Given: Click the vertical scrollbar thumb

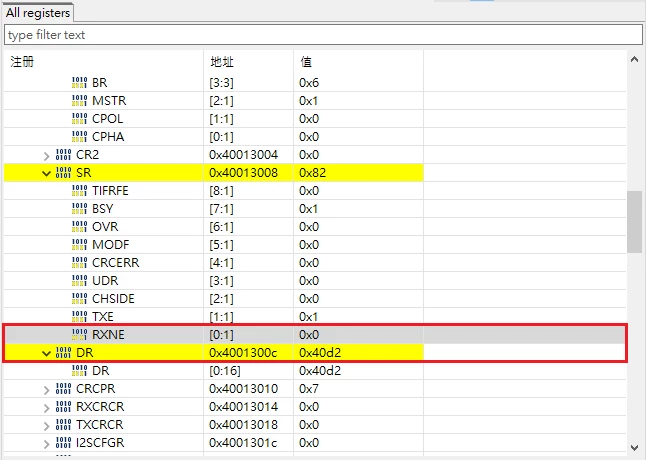Looking at the screenshot, I should (x=634, y=222).
